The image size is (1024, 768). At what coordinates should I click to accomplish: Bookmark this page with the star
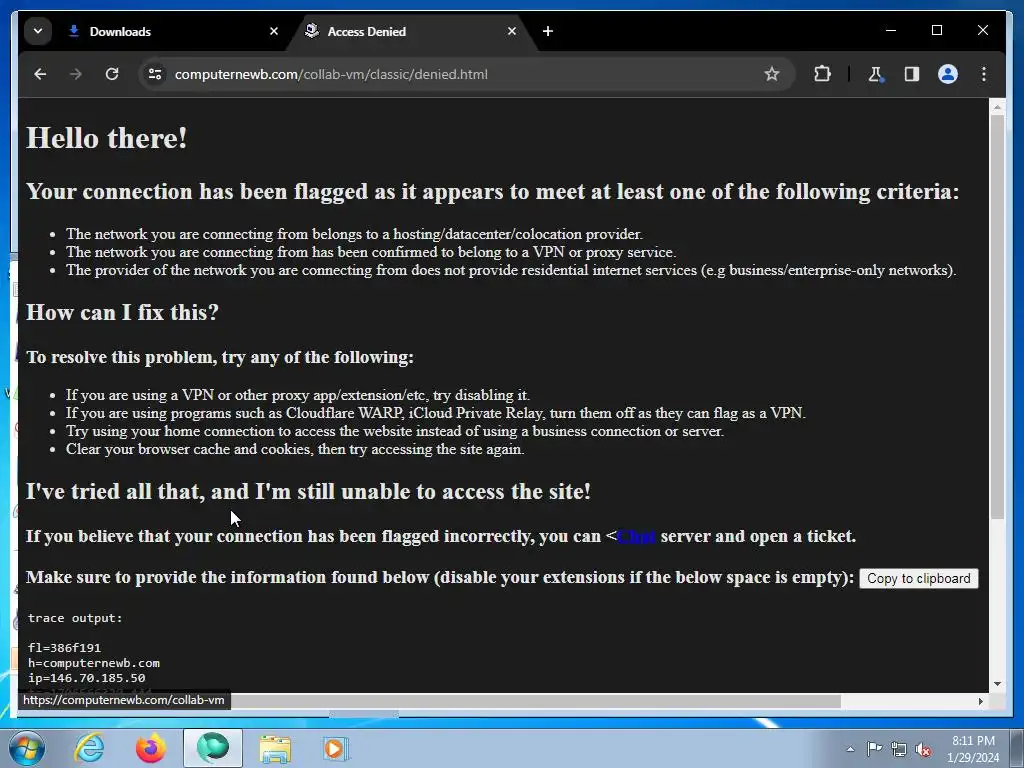772,74
